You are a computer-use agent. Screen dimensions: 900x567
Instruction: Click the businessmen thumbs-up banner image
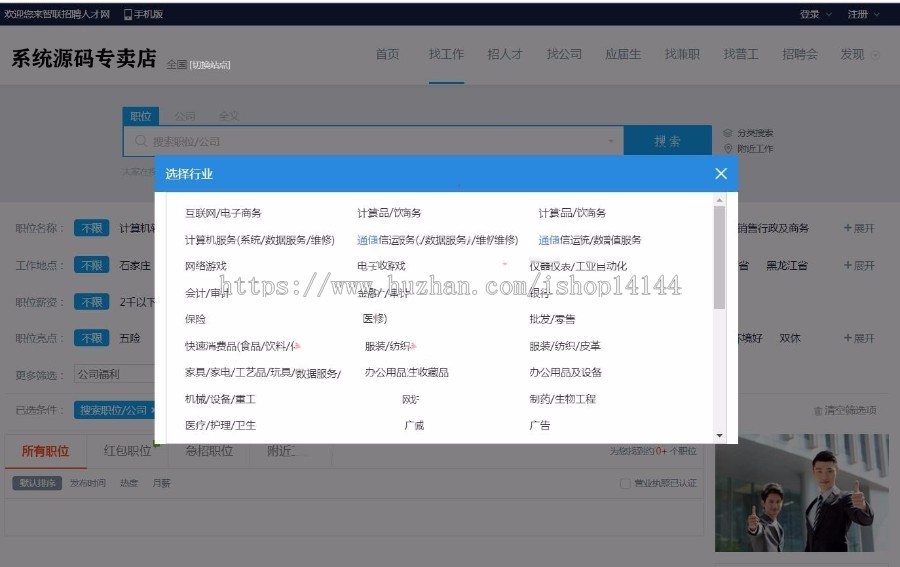[802, 493]
